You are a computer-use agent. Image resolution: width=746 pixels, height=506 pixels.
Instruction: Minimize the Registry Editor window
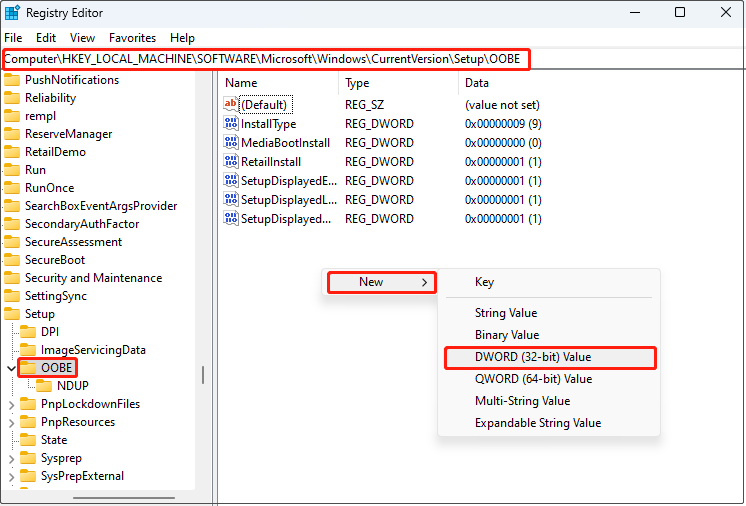[635, 12]
